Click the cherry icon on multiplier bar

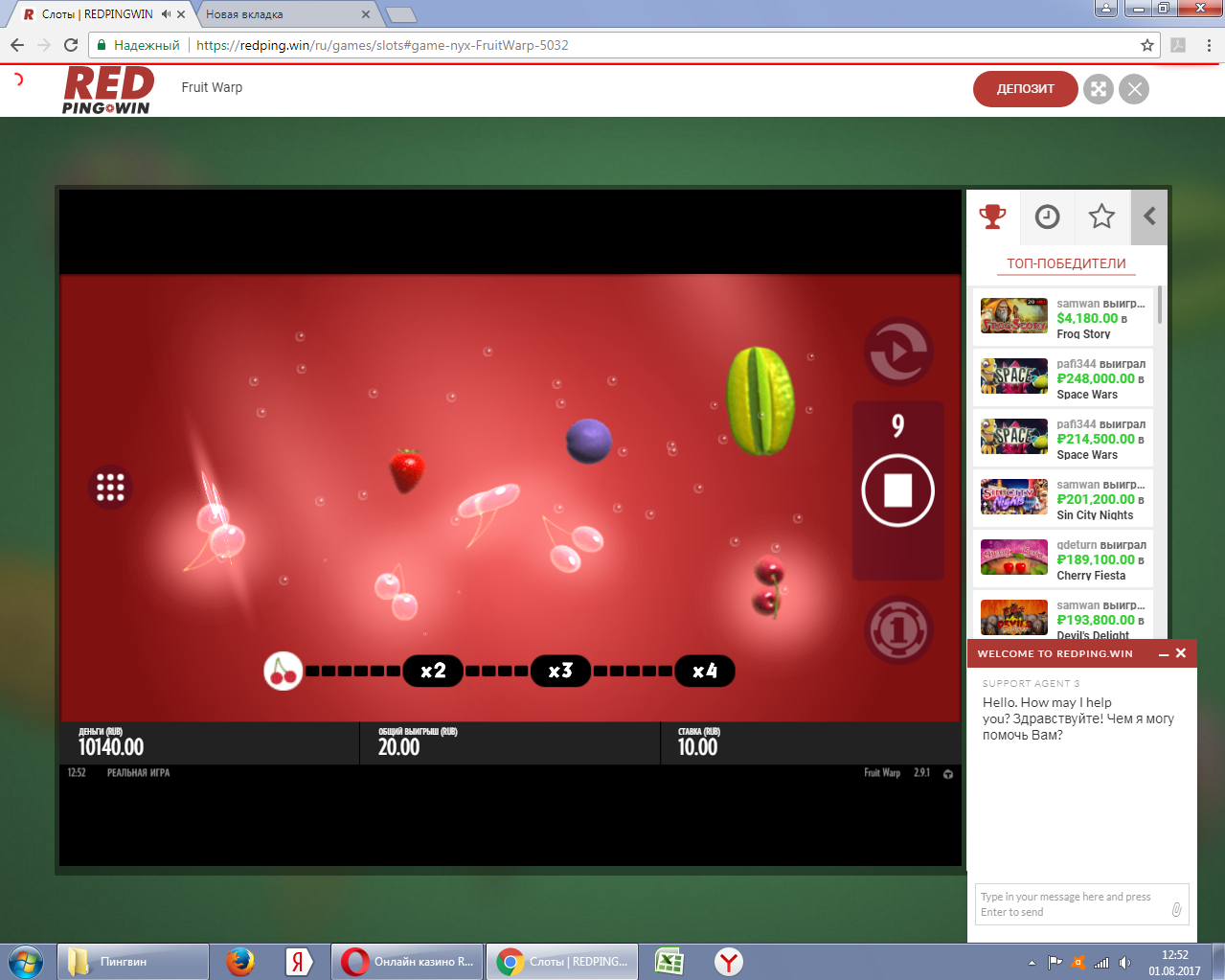[284, 671]
